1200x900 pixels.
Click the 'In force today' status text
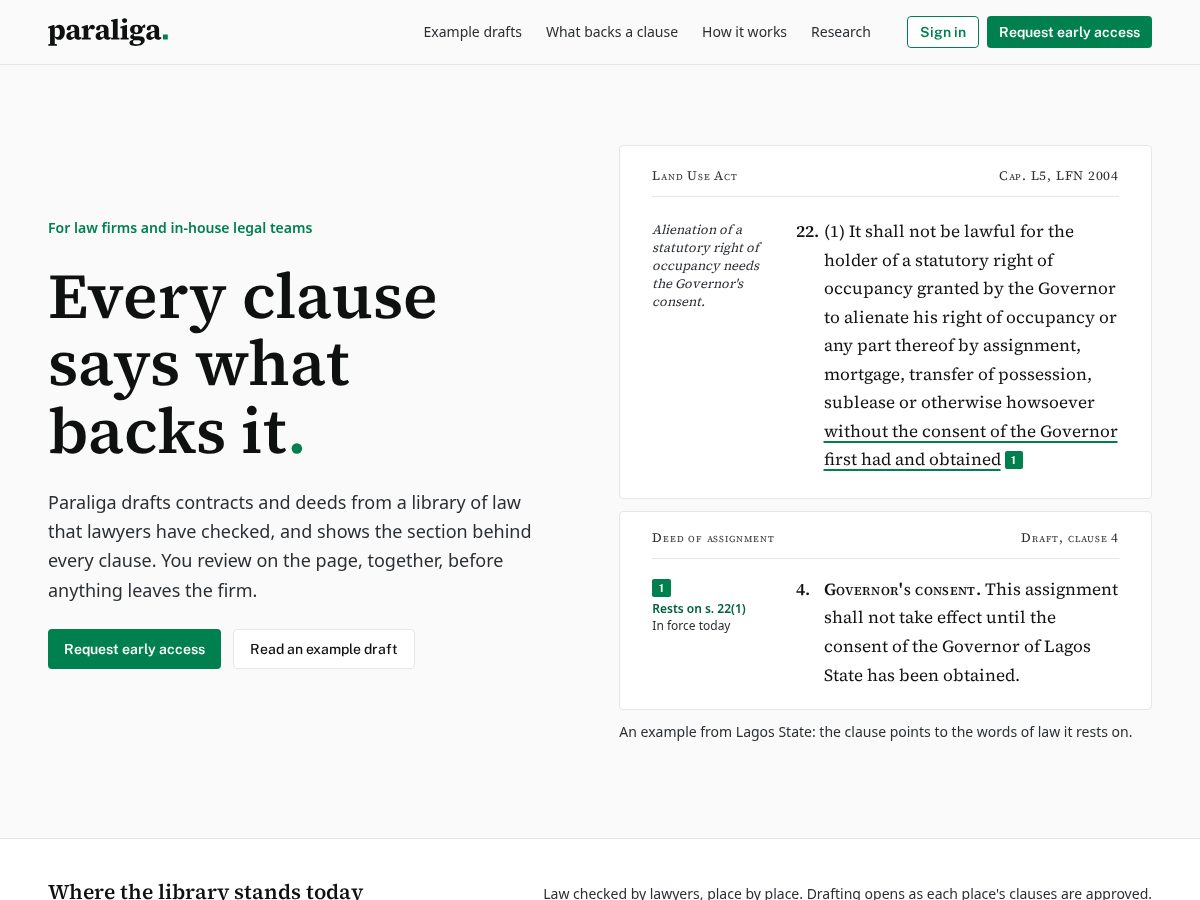point(691,626)
